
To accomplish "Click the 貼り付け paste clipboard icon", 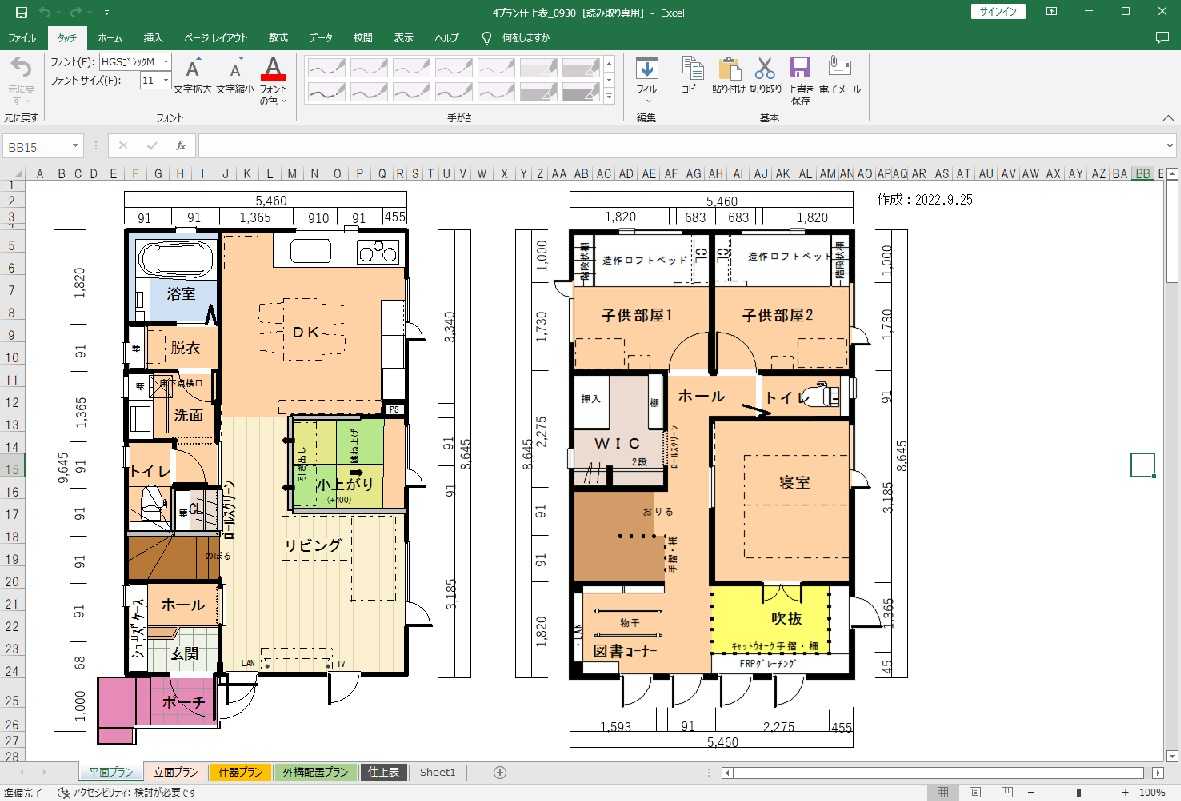I will 729,68.
